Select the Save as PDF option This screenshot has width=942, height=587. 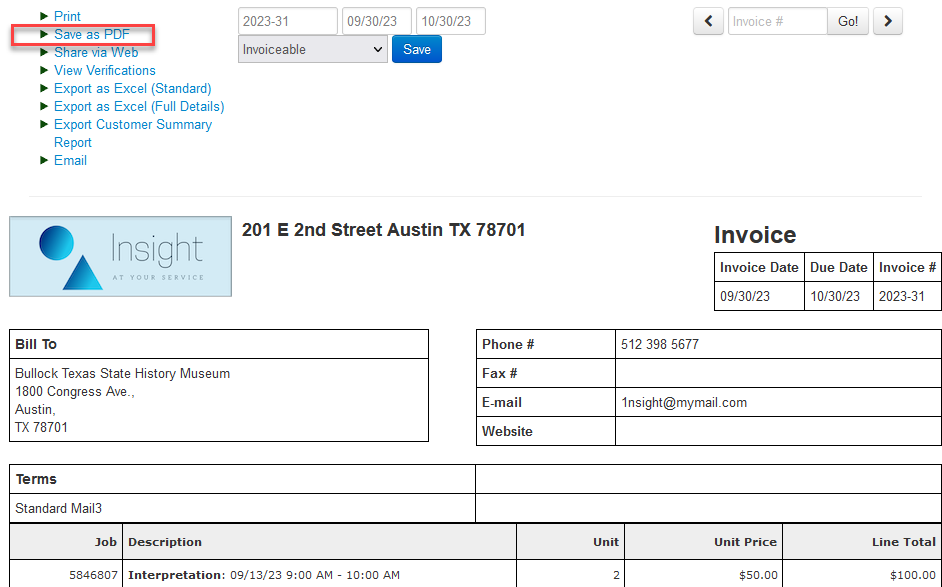[x=92, y=33]
